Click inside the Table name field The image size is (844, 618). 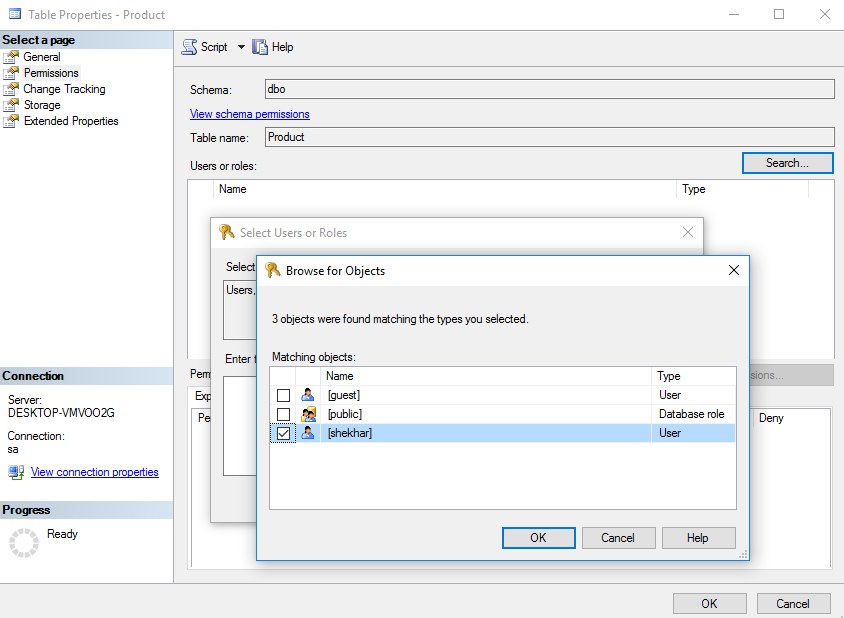(450, 136)
